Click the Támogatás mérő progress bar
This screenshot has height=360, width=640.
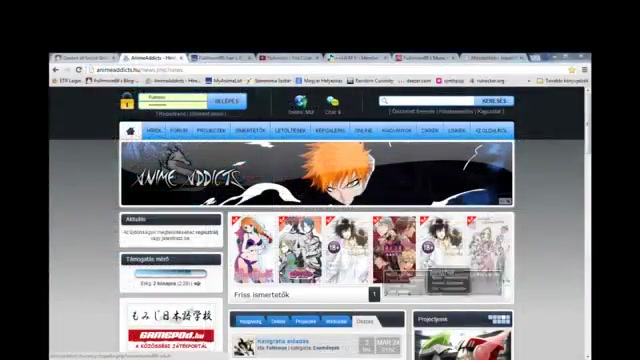pyautogui.click(x=171, y=273)
